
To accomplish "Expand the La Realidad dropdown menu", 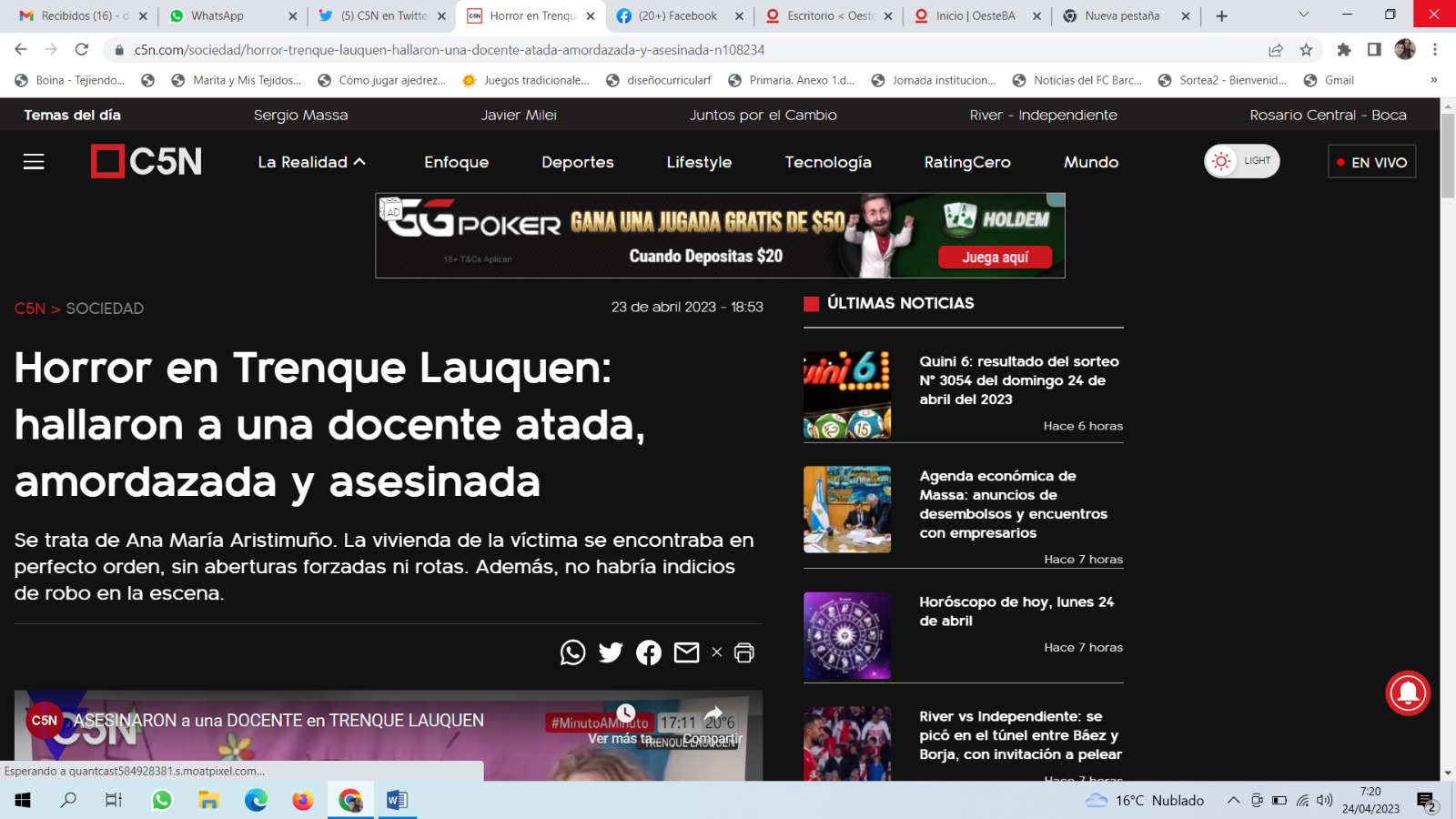I will [x=311, y=162].
